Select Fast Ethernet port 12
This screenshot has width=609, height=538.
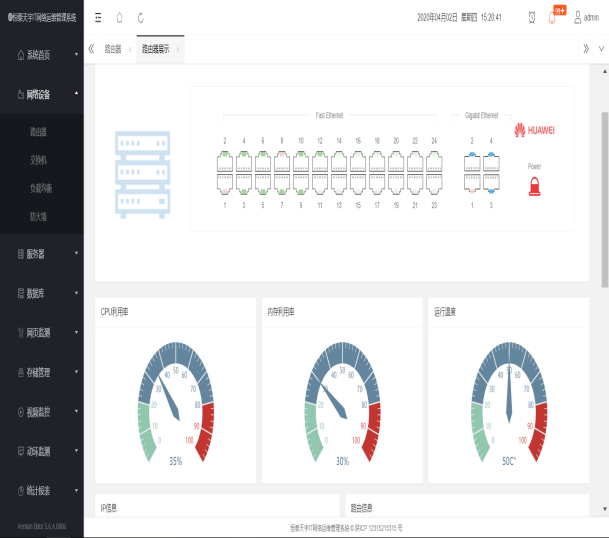click(x=320, y=161)
